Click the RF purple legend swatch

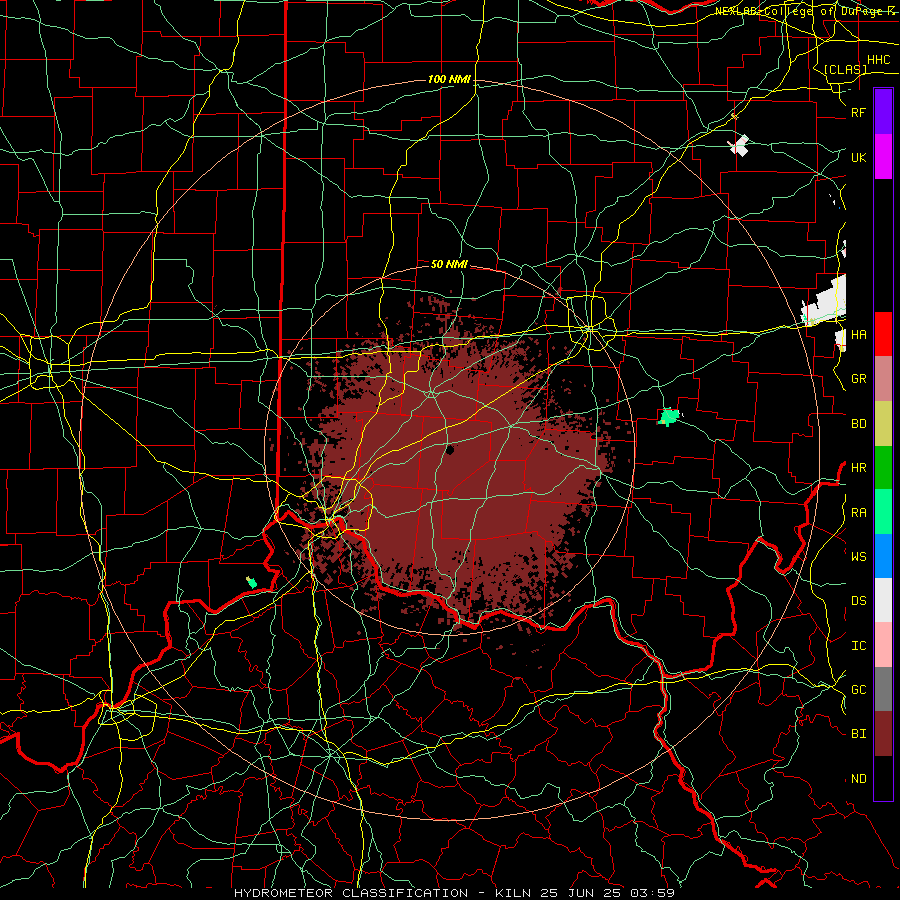[883, 112]
